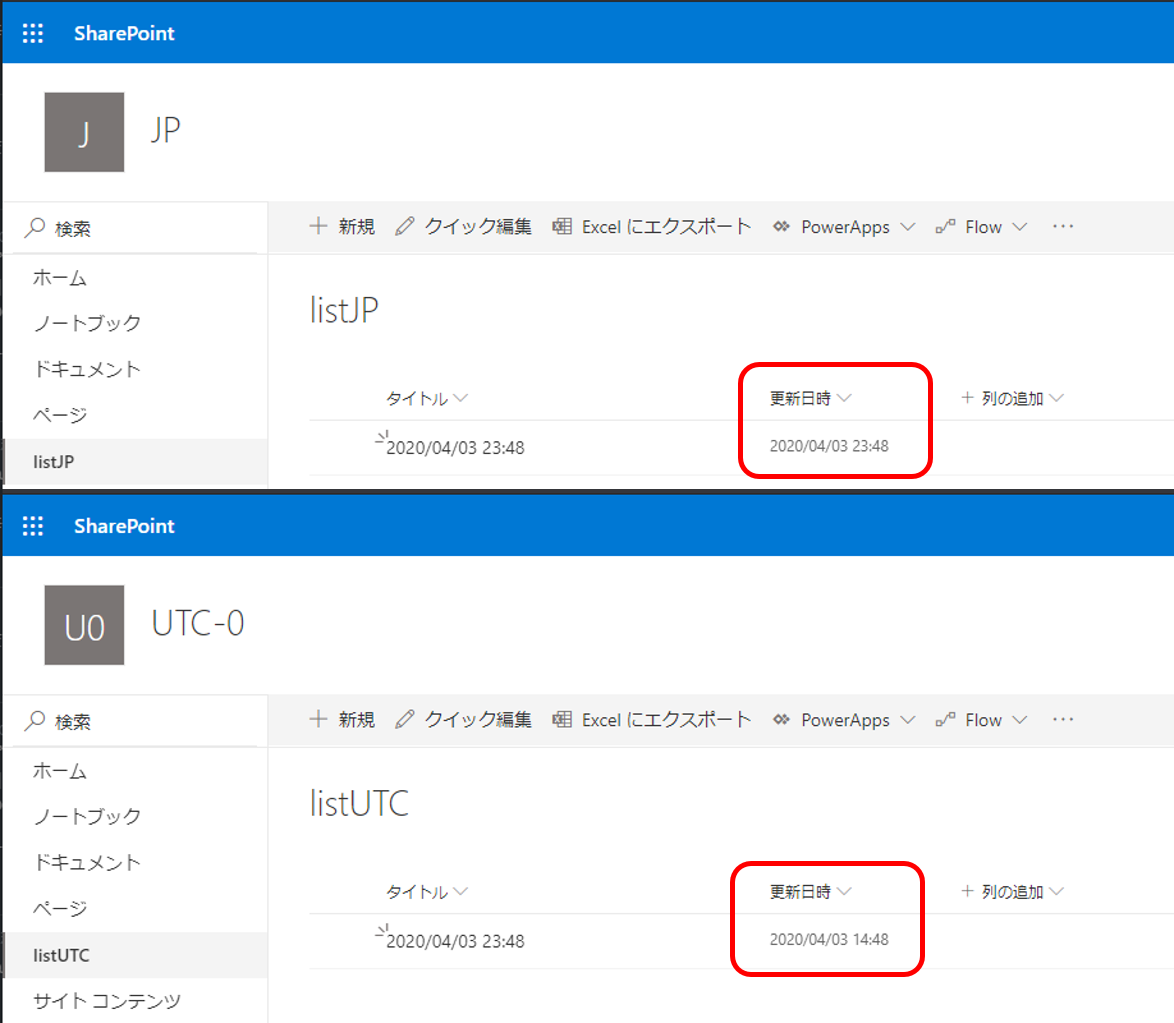Viewport: 1174px width, 1023px height.
Task: Open ノートブック in UTC-0 site navigation
Action: pyautogui.click(x=87, y=816)
